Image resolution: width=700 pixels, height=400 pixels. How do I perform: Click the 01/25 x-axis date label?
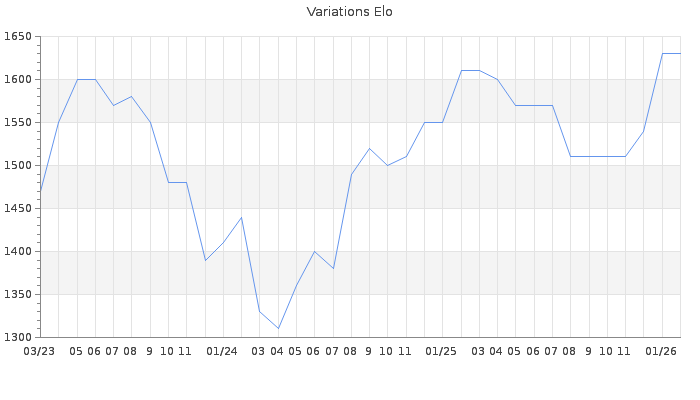[441, 352]
